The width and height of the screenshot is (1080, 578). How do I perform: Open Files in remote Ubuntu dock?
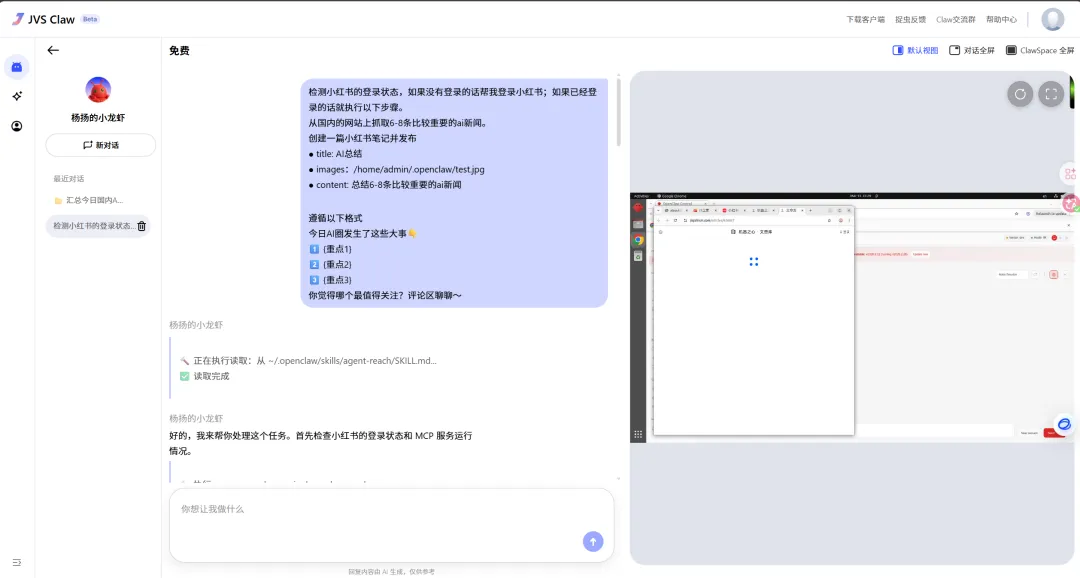click(x=638, y=224)
